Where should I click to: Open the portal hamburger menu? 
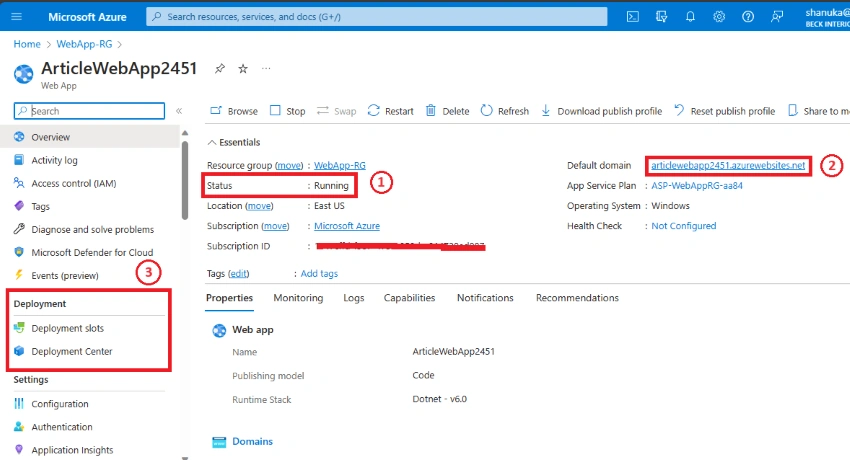click(17, 17)
